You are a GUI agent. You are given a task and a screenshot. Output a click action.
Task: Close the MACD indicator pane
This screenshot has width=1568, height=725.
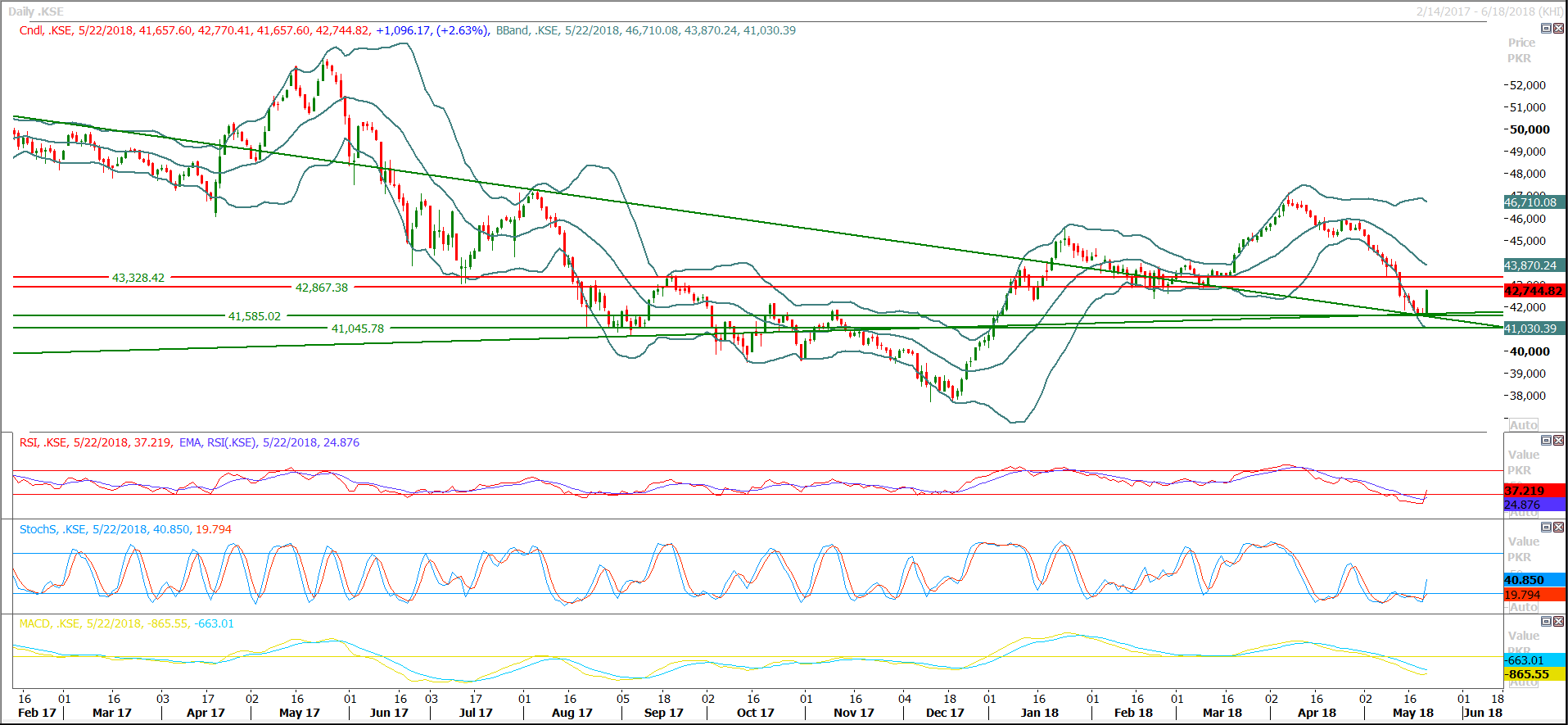click(x=1558, y=622)
